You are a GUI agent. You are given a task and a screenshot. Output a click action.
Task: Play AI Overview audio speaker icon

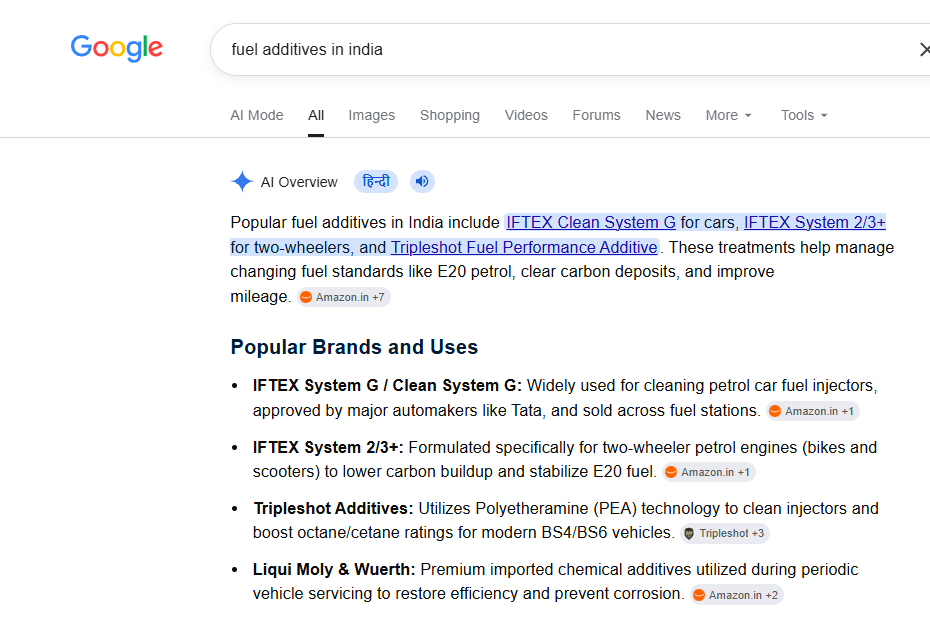point(422,182)
